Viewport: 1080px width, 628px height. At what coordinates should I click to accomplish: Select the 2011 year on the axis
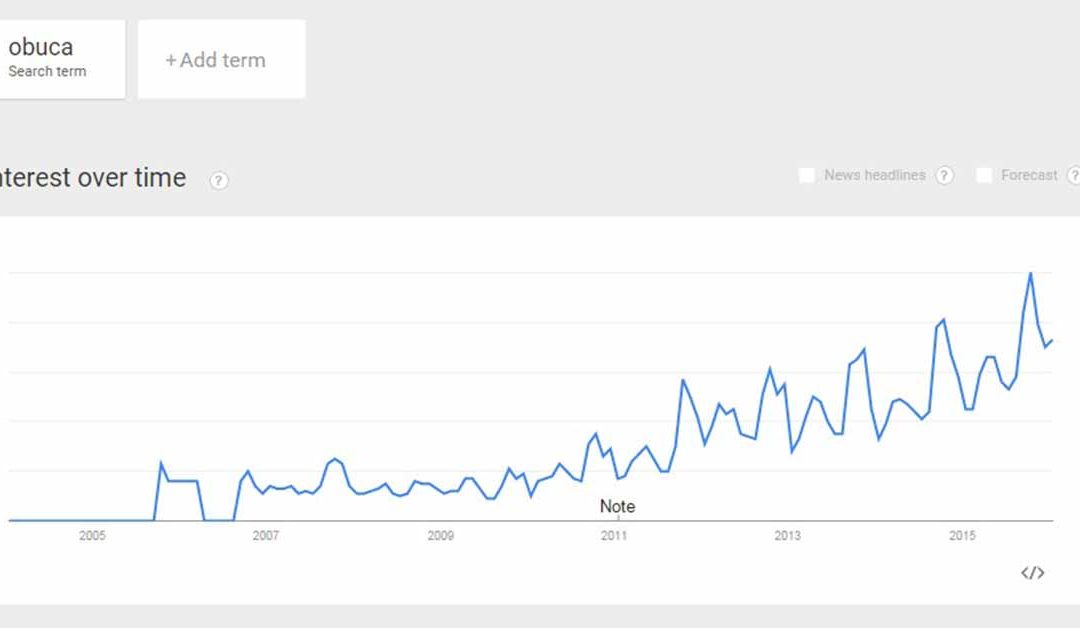tap(614, 536)
